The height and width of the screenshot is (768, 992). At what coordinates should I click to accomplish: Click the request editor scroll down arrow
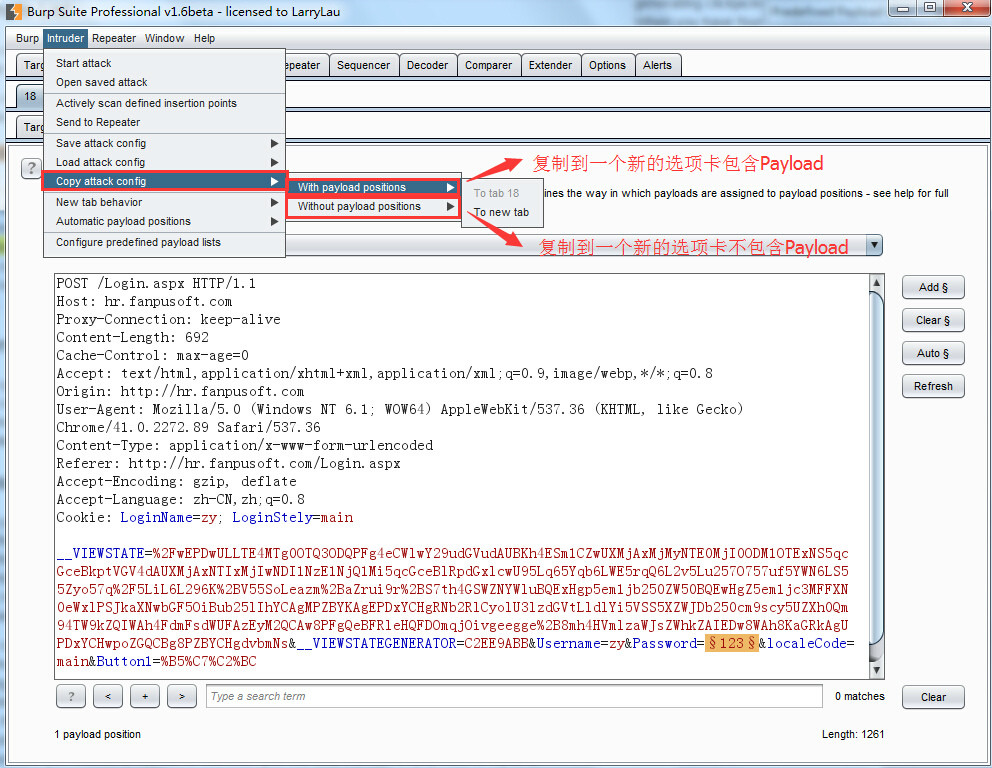click(x=876, y=670)
